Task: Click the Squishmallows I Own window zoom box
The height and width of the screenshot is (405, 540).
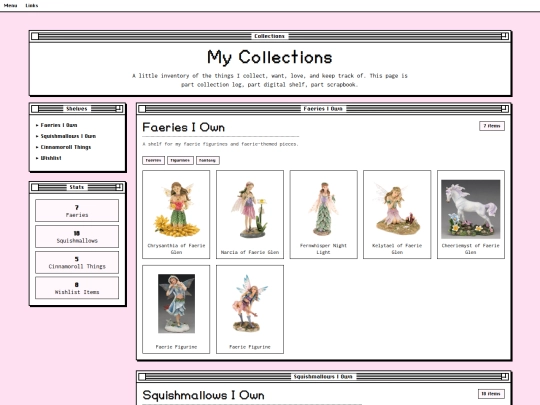Action: coord(505,377)
